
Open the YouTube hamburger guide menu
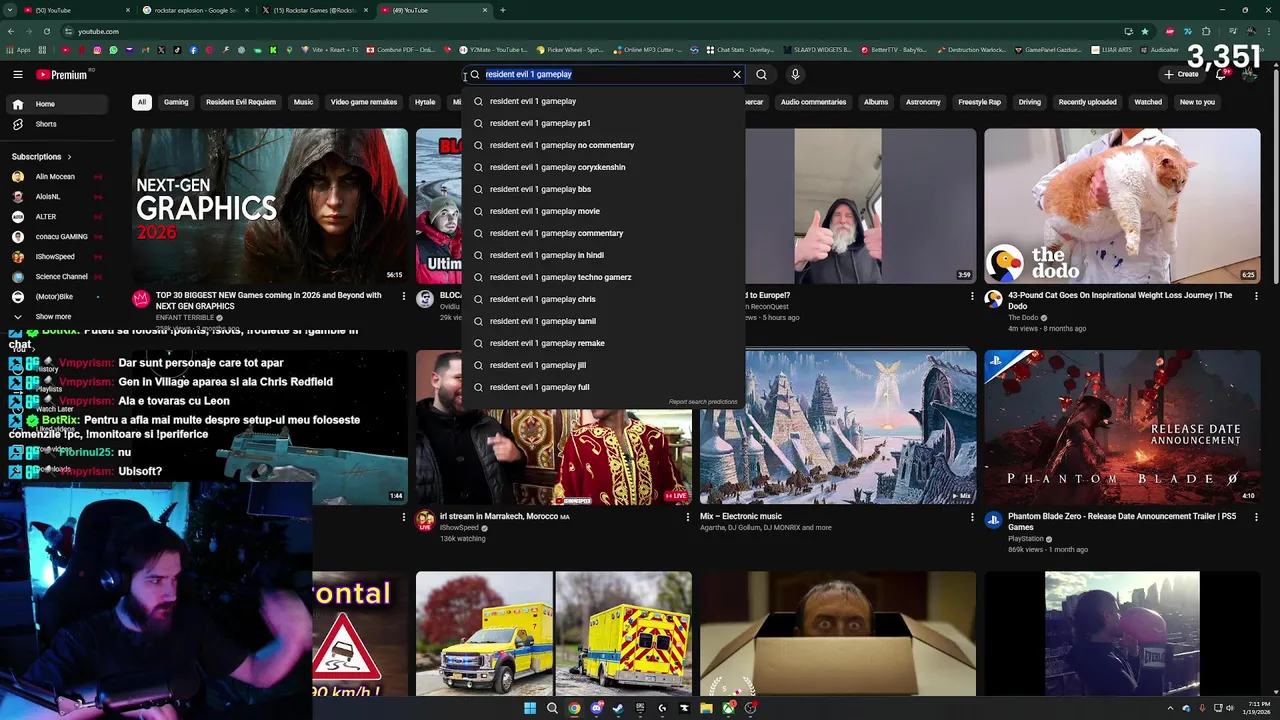(18, 74)
